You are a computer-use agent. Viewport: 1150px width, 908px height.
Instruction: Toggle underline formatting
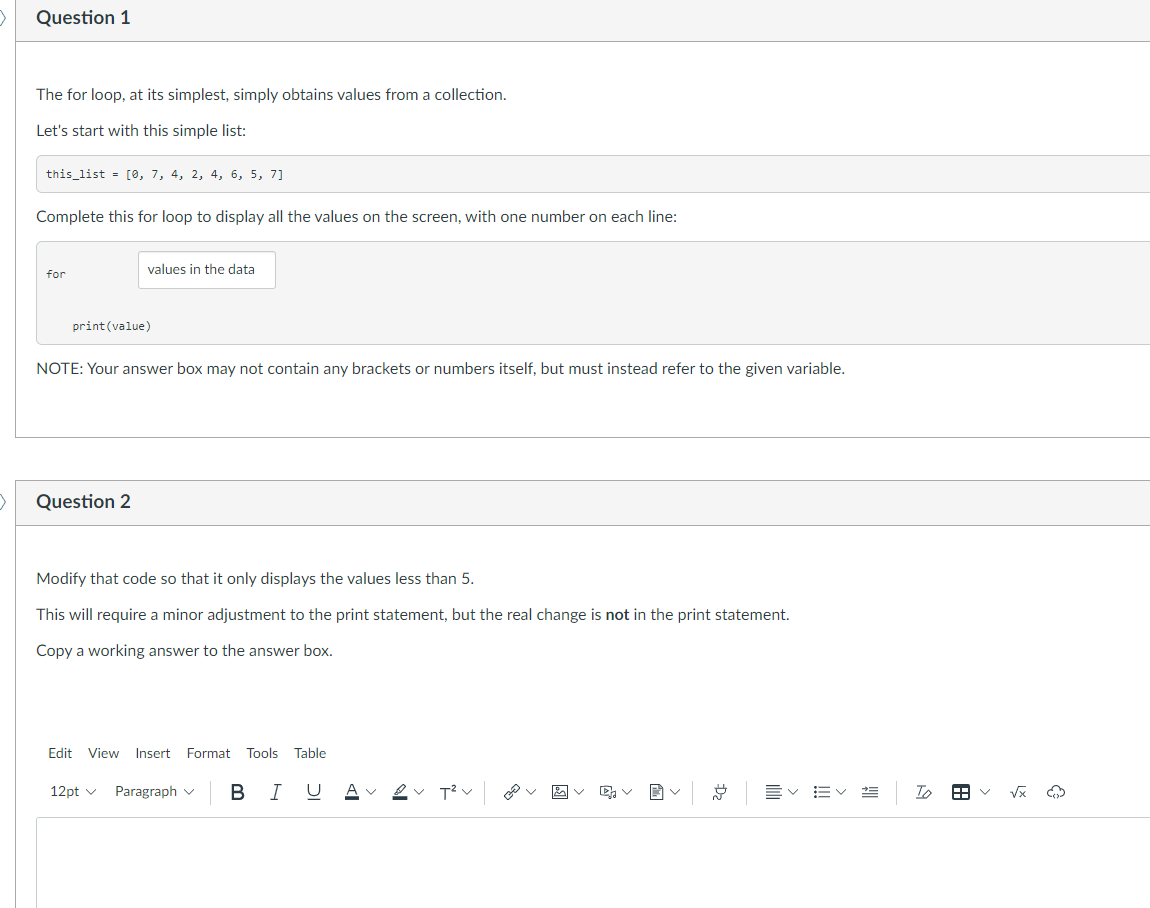[x=313, y=791]
